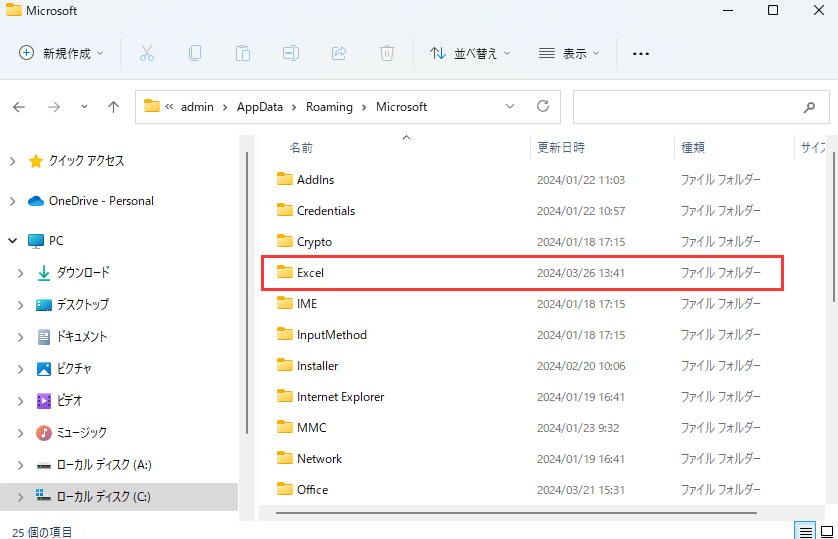Select the AddIns folder icon
Screen dimensions: 838x539
[285, 179]
